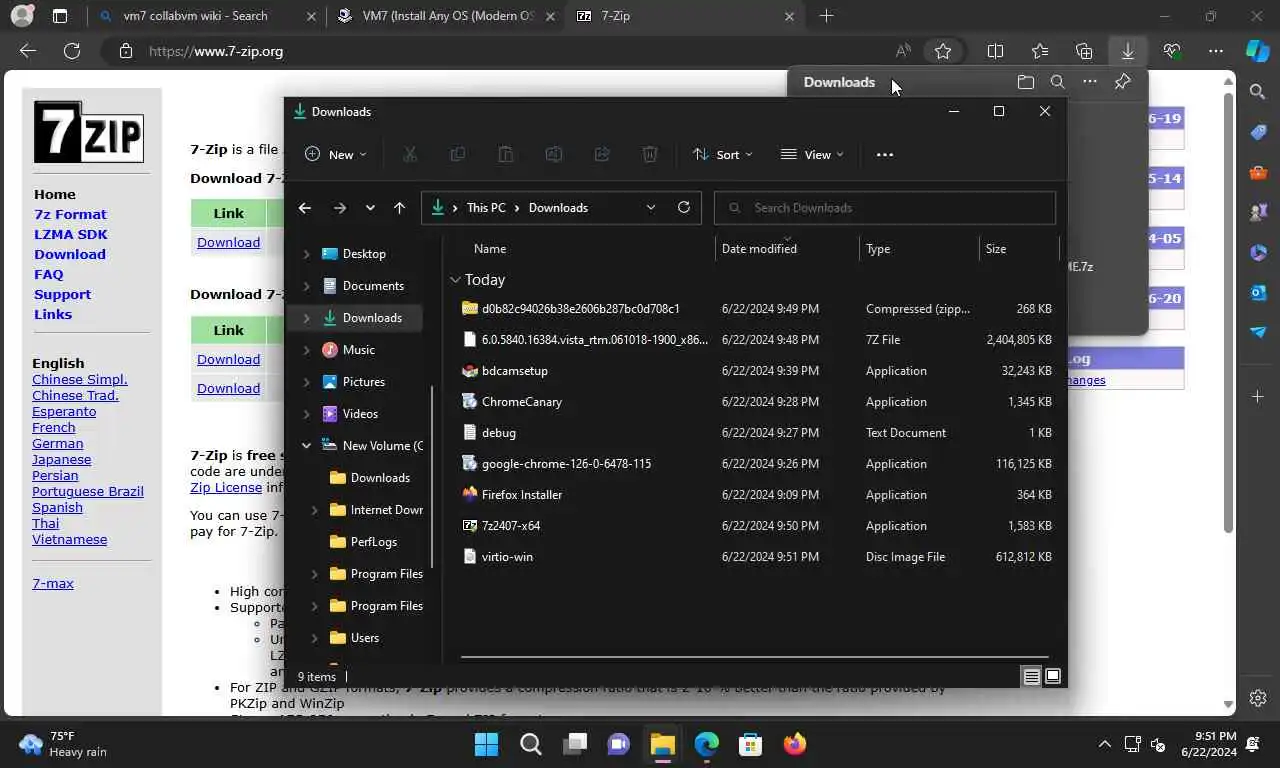Viewport: 1280px width, 768px height.
Task: Open Copilot icon in Edge
Action: coord(1257,51)
